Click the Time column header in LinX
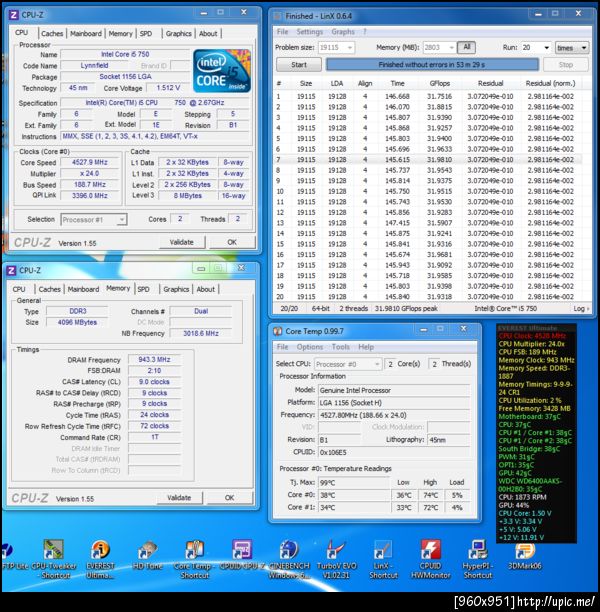Screen dimensions: 600x612 click(x=397, y=84)
